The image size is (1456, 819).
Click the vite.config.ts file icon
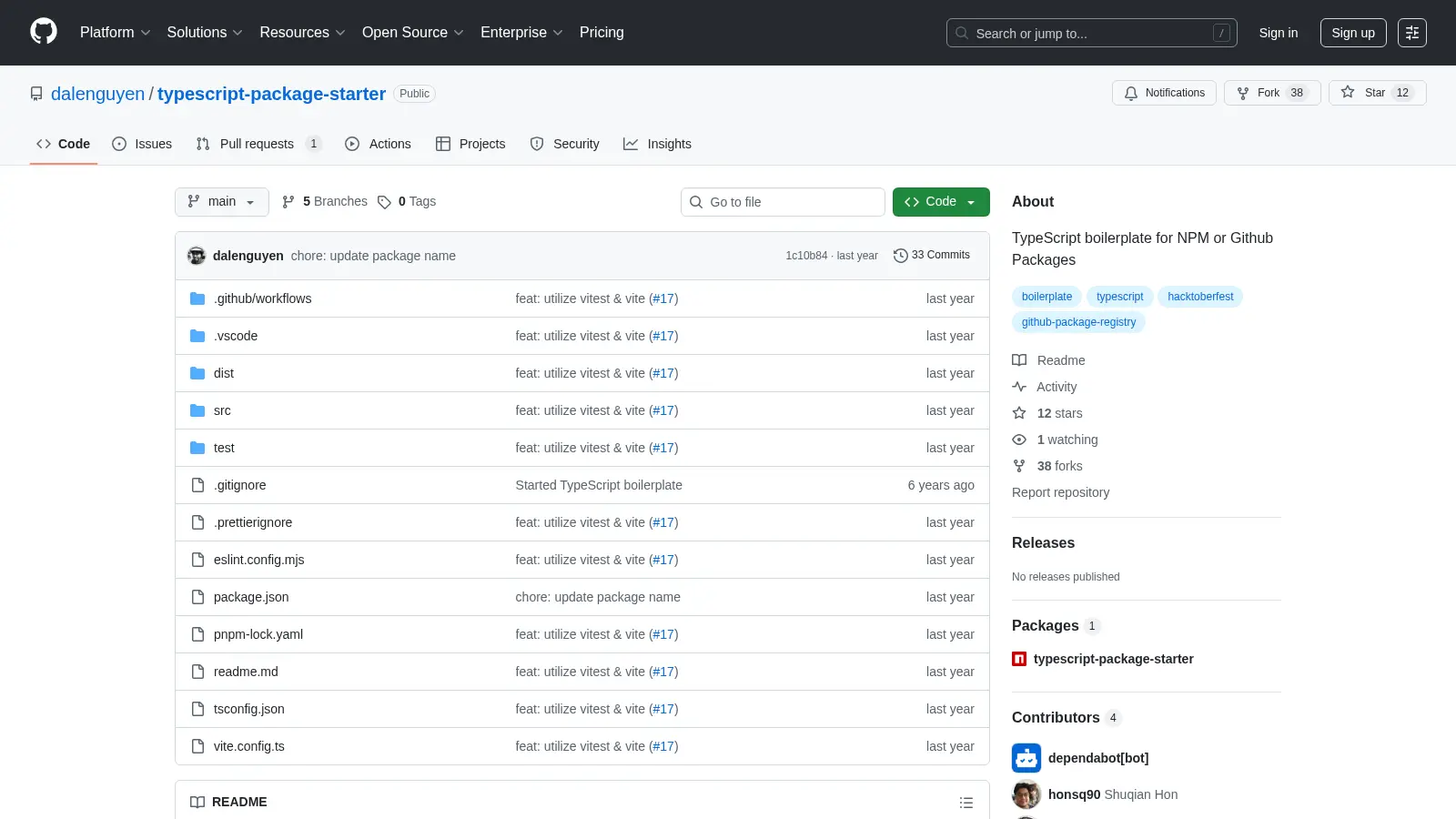click(x=197, y=746)
